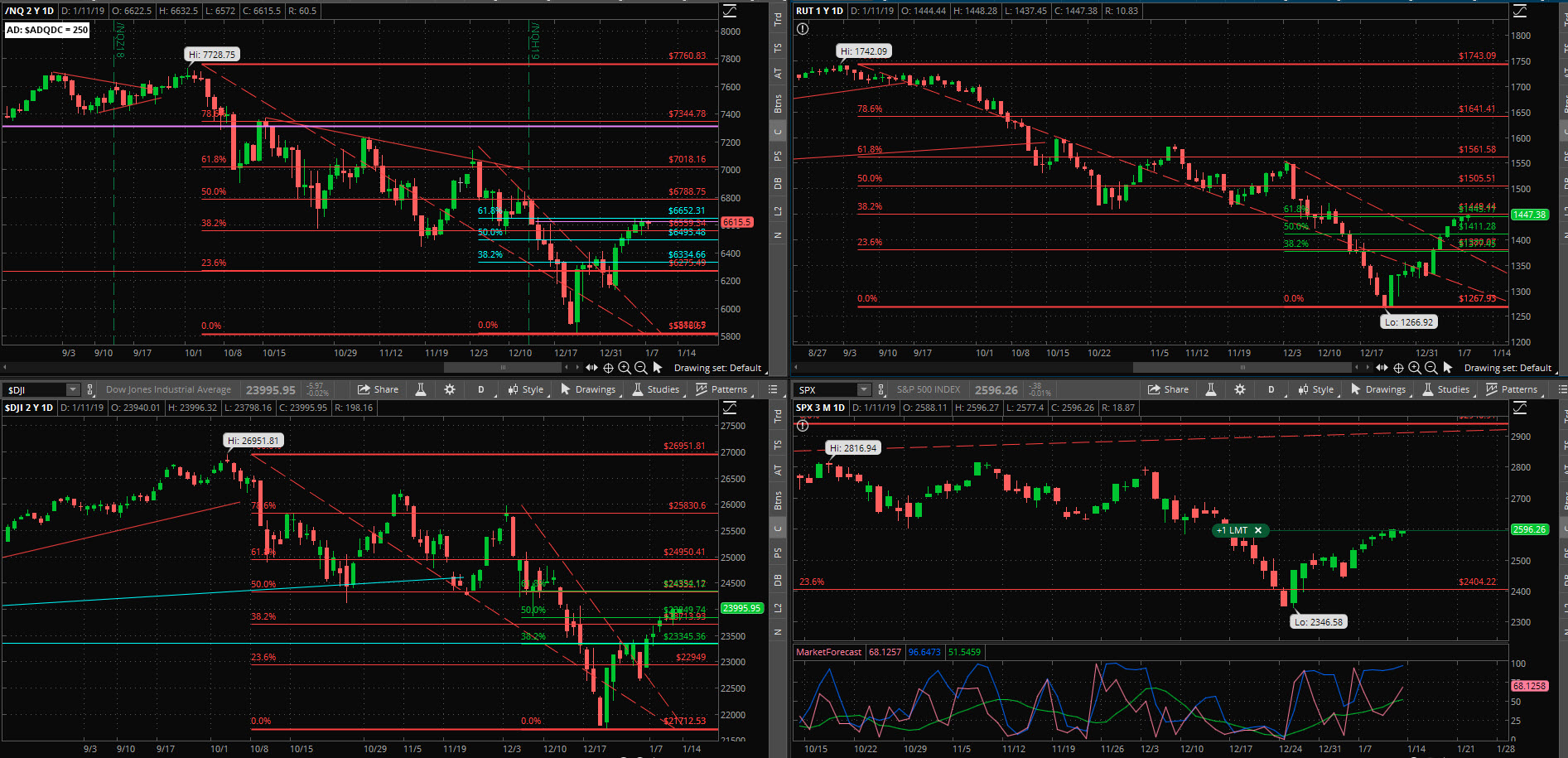Screen dimensions: 1568x758
Task: Open Patterns in the $DJI toolbar
Action: click(x=724, y=389)
